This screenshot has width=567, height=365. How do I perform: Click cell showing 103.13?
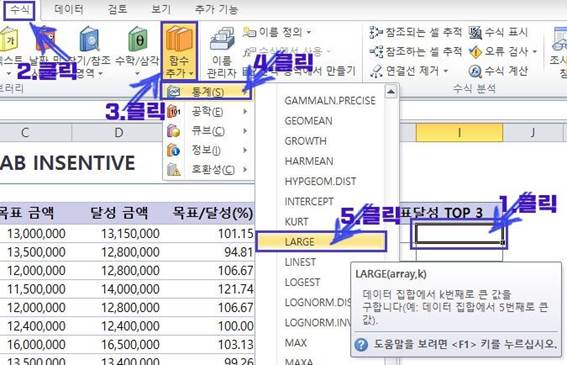coord(236,344)
